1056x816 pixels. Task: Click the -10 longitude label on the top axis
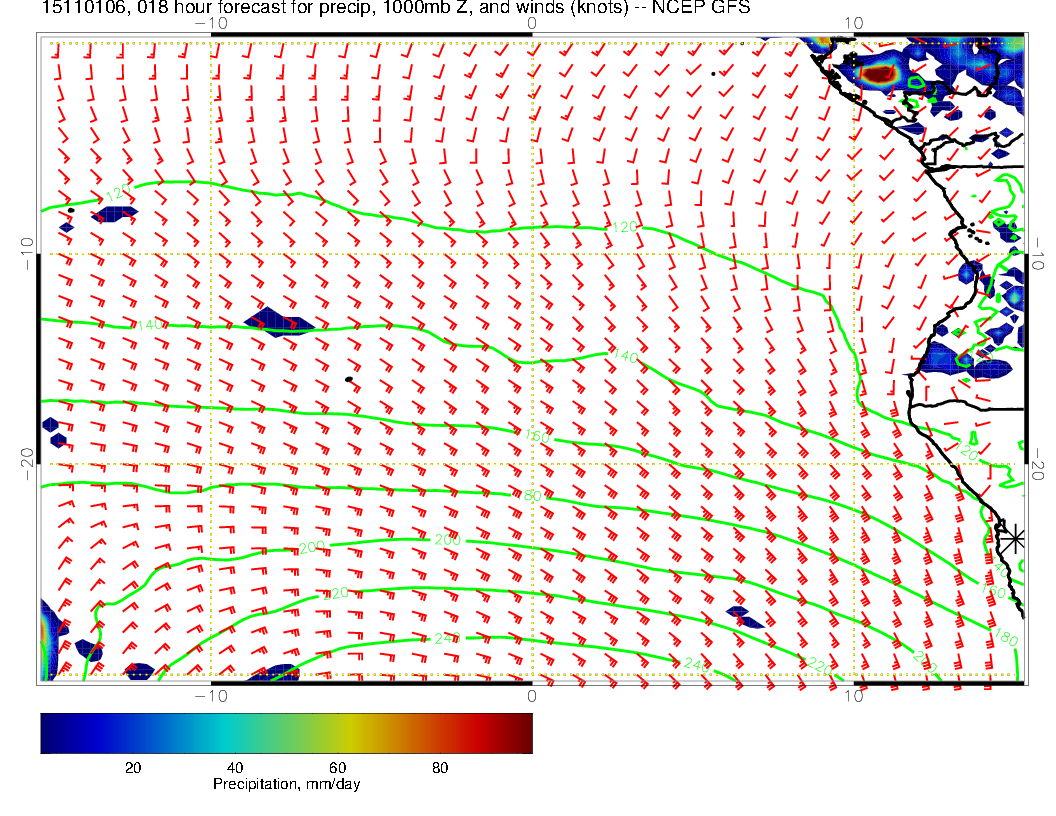(210, 22)
